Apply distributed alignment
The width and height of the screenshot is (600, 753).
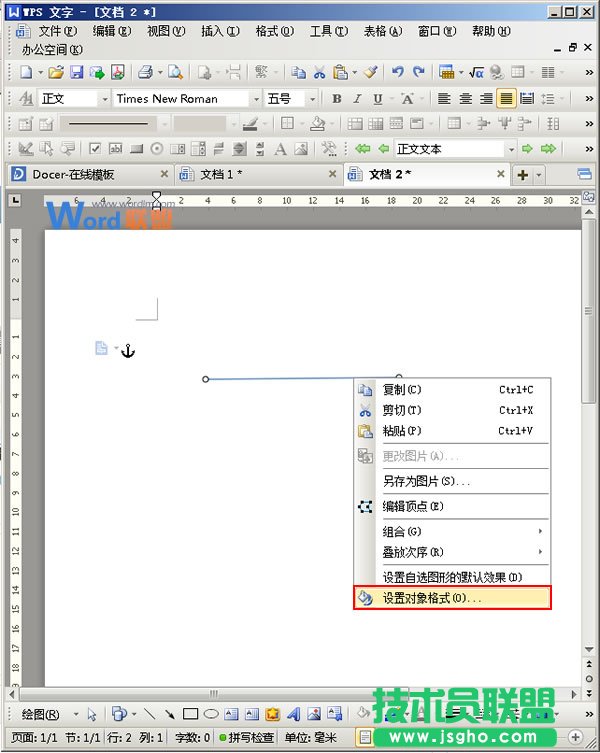click(527, 99)
